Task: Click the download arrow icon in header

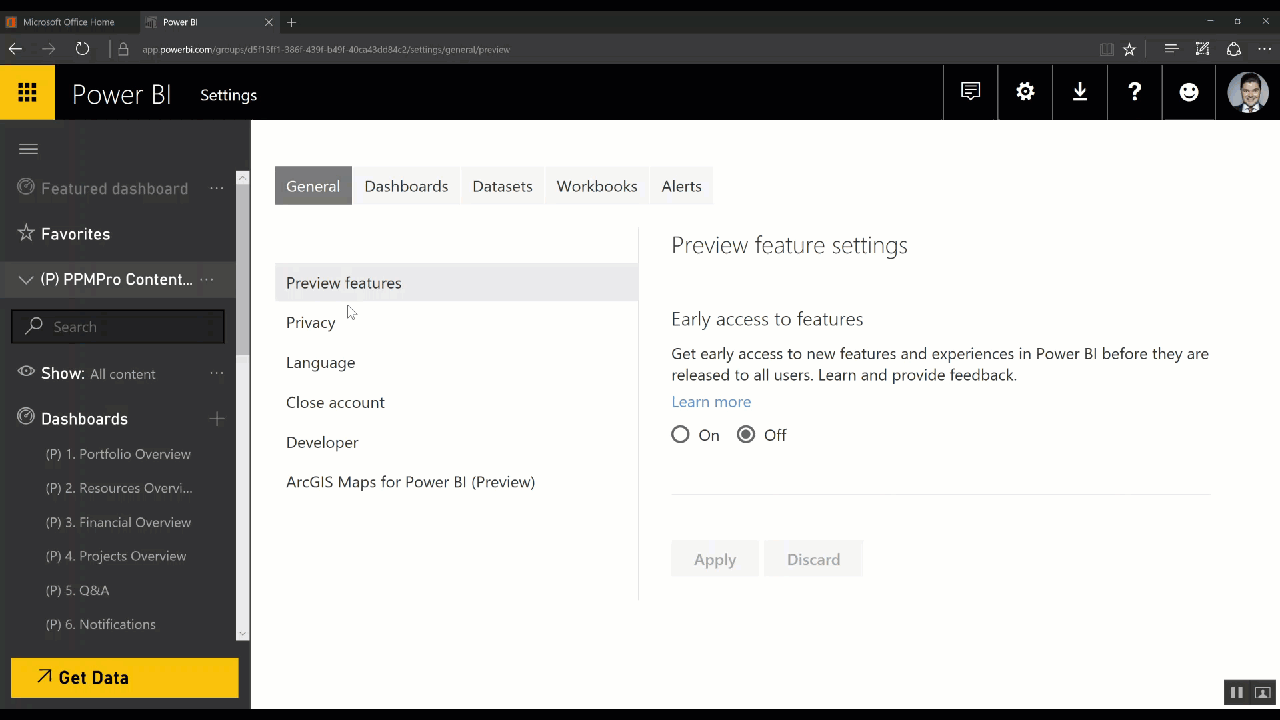Action: (x=1080, y=92)
